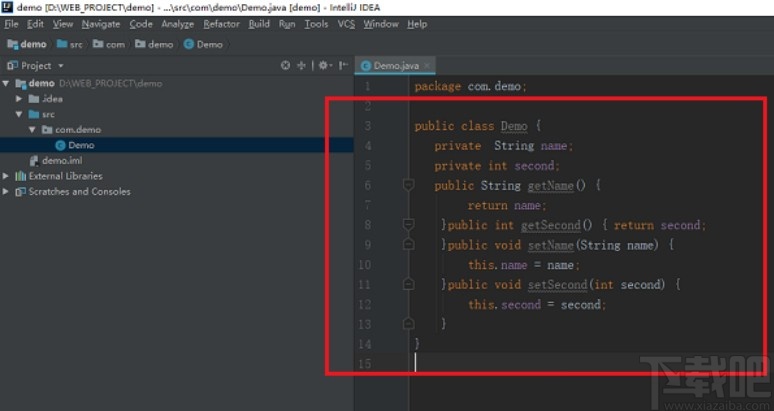Viewport: 774px width, 411px height.
Task: Click the Demo class name on line 3
Action: [x=514, y=126]
